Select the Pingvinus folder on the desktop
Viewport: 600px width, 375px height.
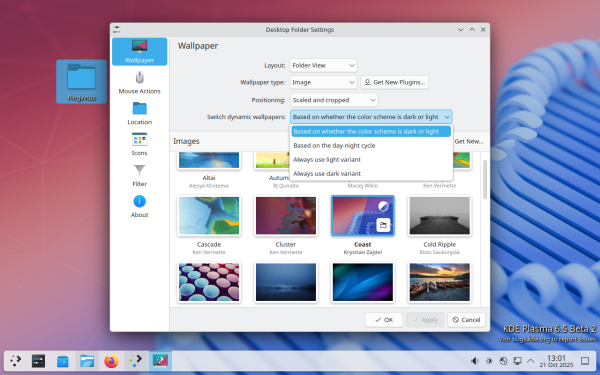(82, 82)
